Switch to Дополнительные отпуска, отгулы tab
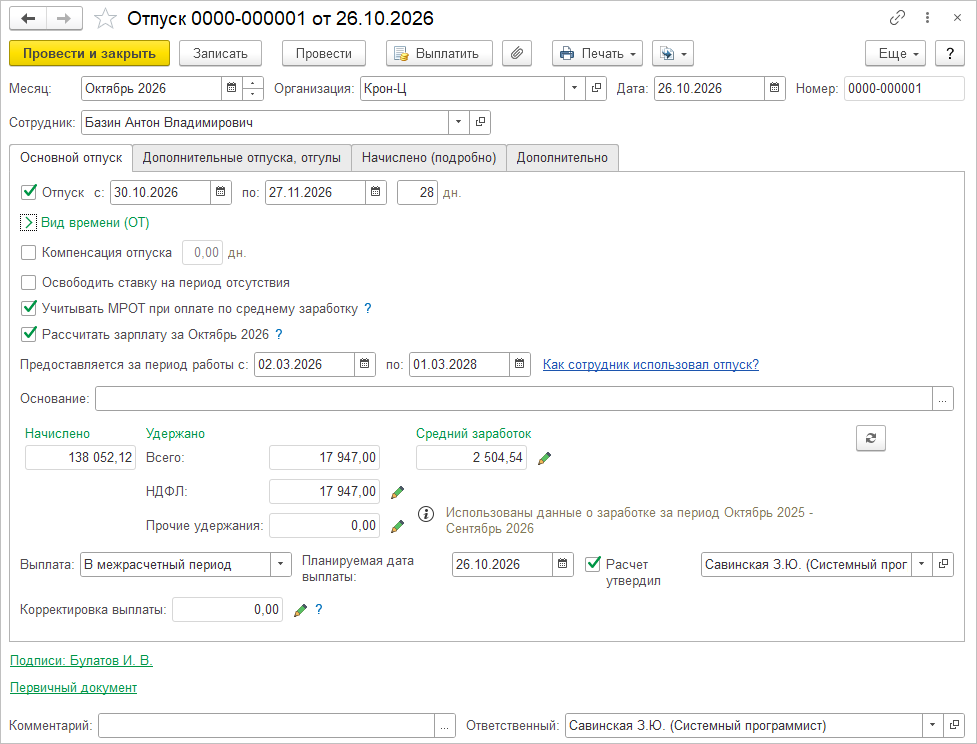This screenshot has width=977, height=744. tap(242, 158)
